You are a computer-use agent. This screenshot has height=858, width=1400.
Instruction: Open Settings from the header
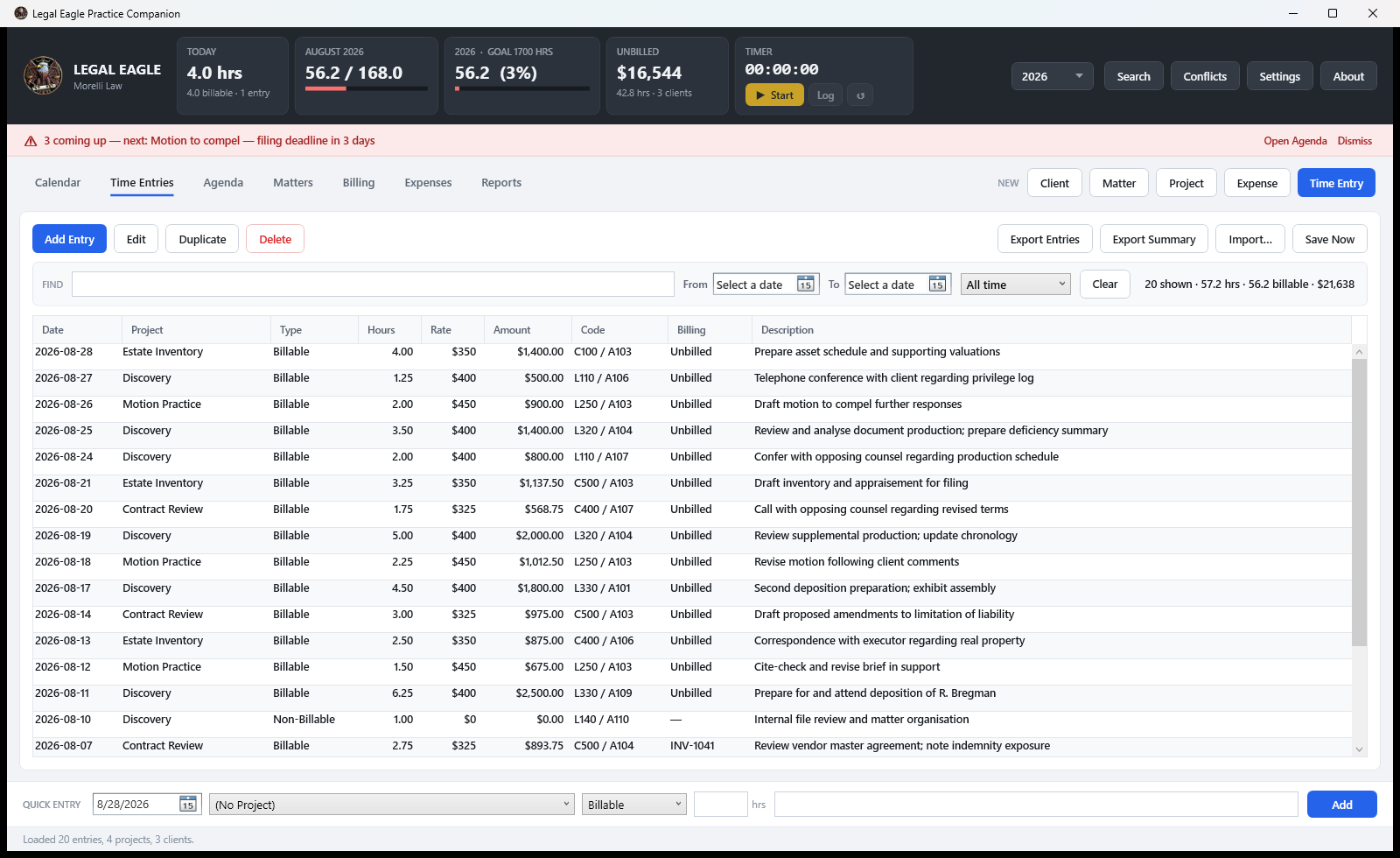[1280, 76]
